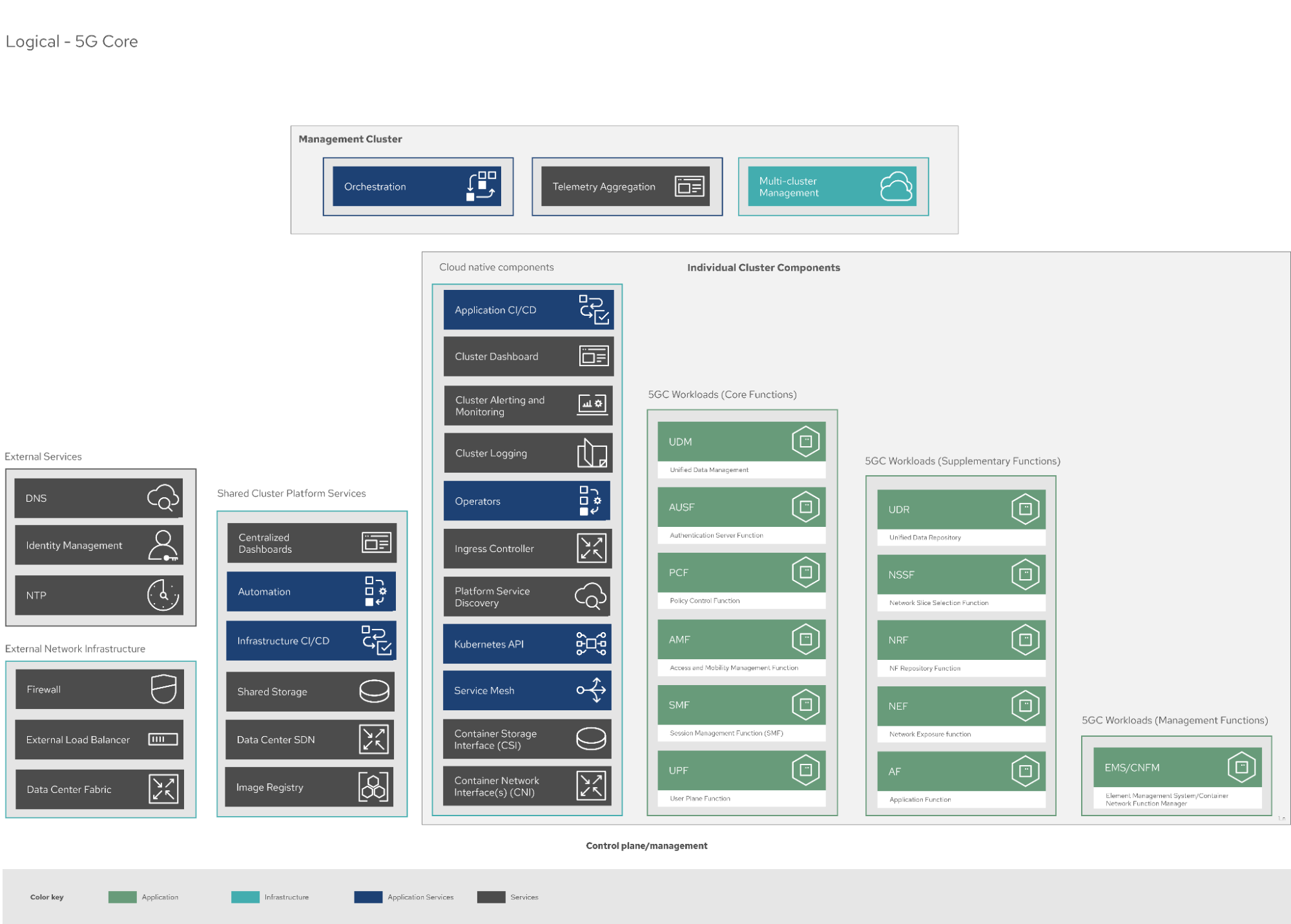
Task: Click the Cluster Logging icon
Action: click(x=592, y=453)
